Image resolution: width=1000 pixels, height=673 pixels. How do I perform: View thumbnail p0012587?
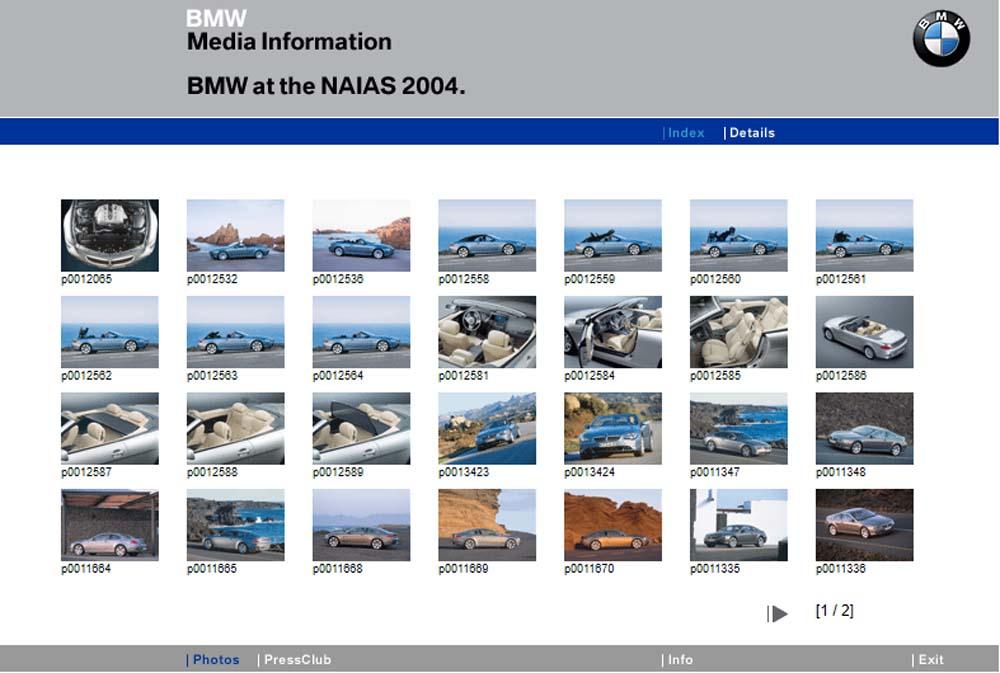point(110,428)
